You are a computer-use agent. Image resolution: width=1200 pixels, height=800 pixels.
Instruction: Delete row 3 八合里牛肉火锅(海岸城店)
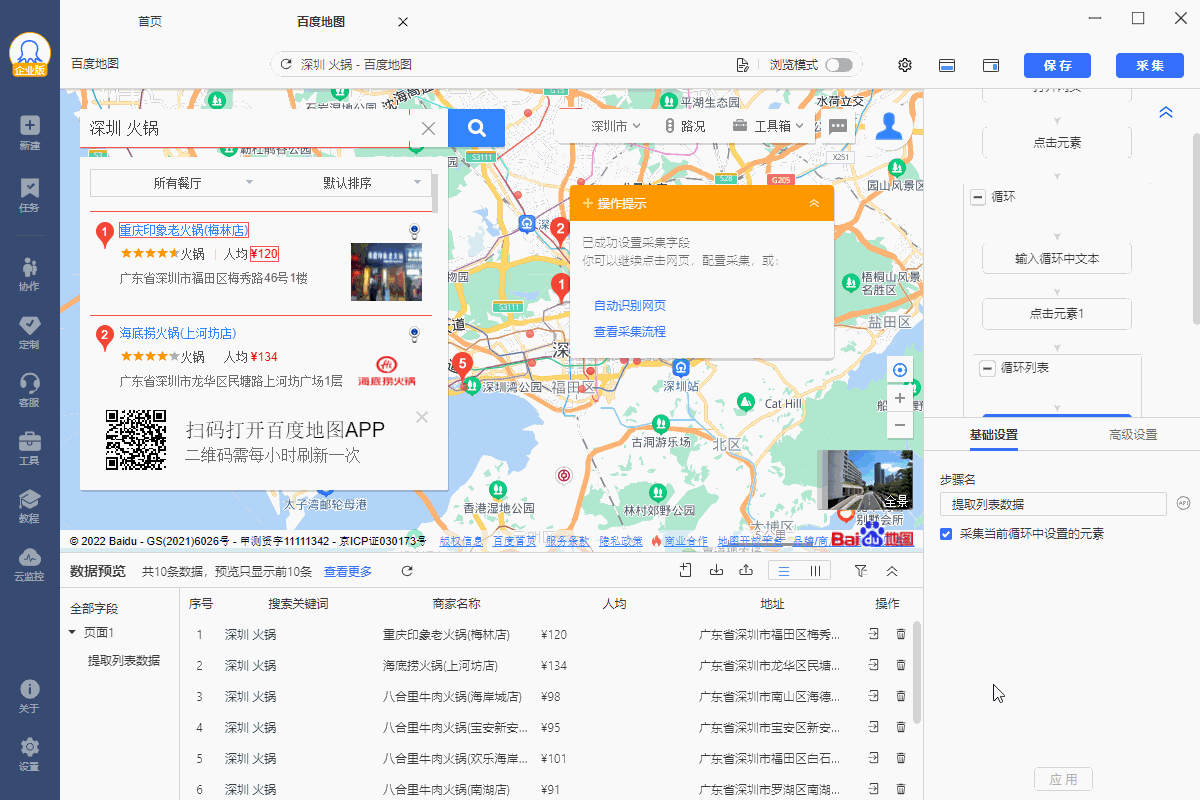[x=901, y=696]
